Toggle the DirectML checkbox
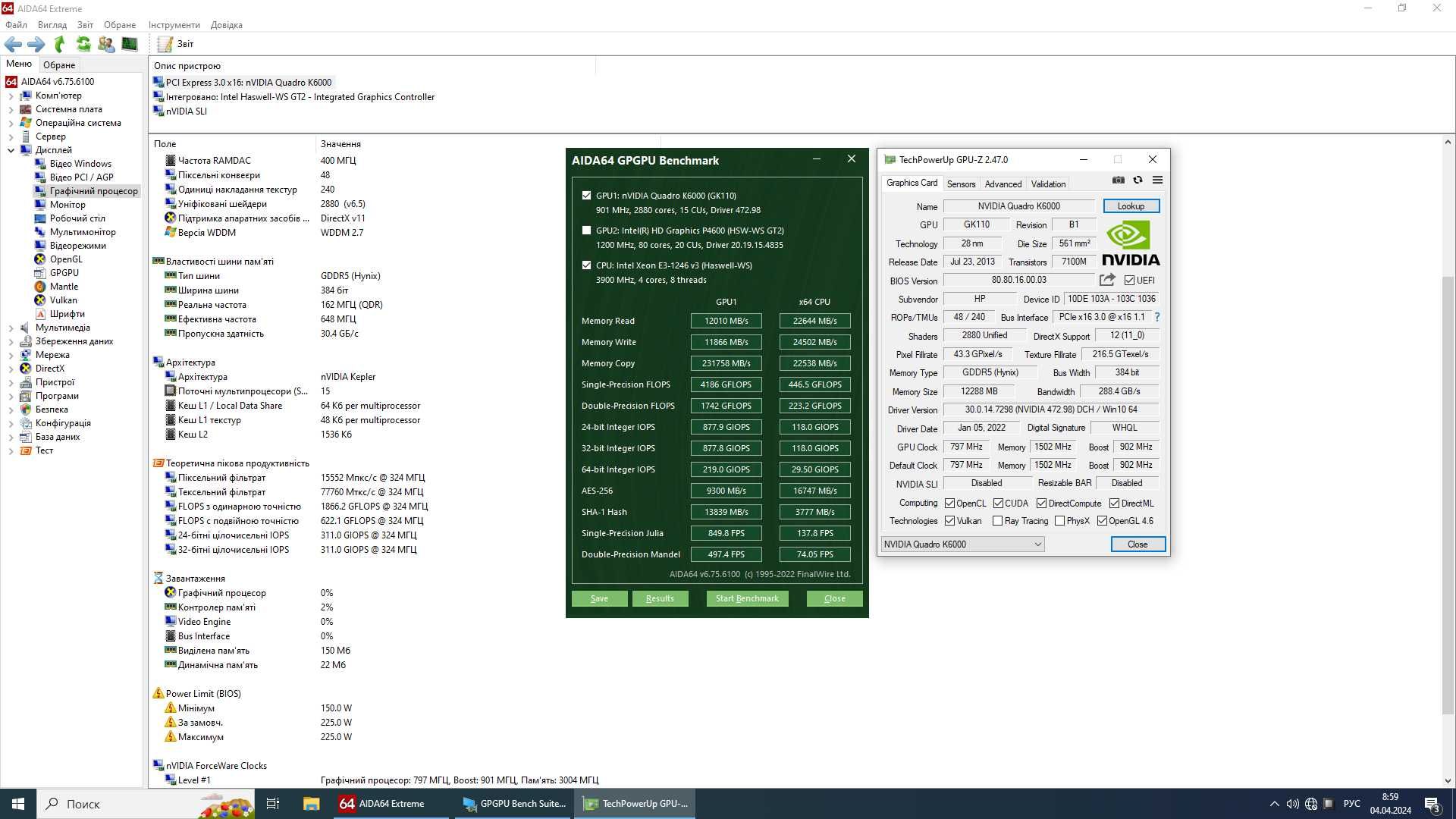Viewport: 1456px width, 819px height. click(1114, 504)
